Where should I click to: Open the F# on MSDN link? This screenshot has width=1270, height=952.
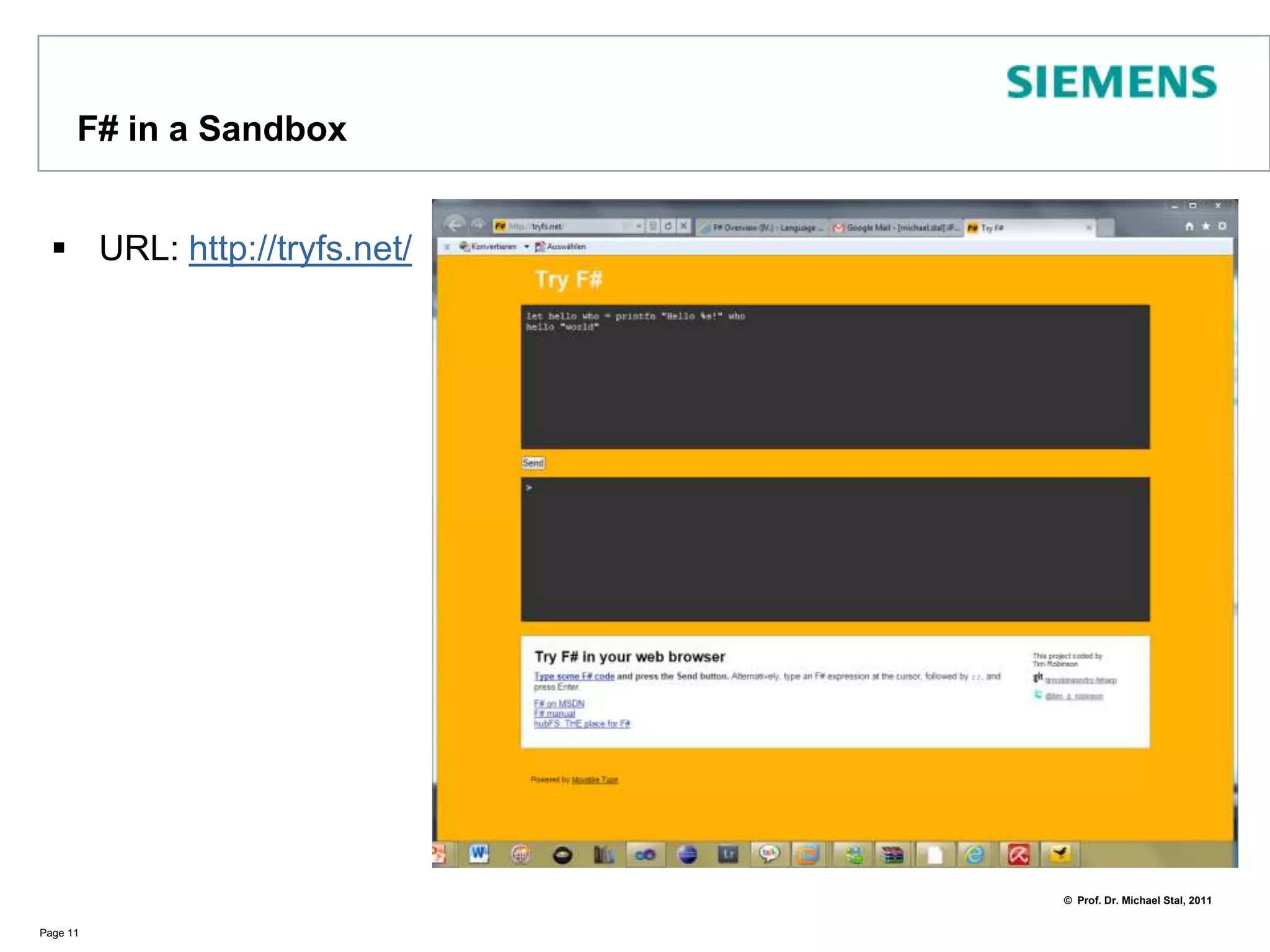[x=559, y=703]
